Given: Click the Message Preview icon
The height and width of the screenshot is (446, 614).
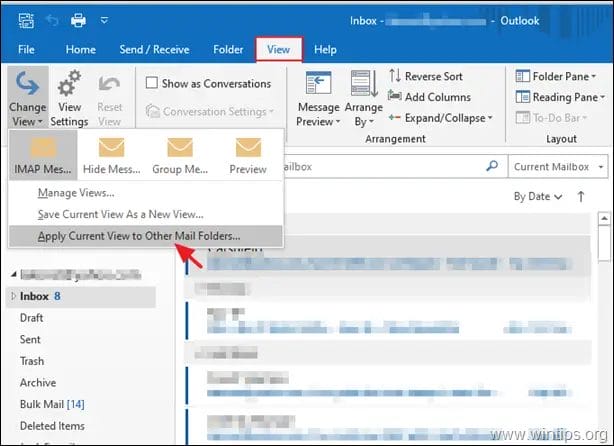Looking at the screenshot, I should [319, 85].
